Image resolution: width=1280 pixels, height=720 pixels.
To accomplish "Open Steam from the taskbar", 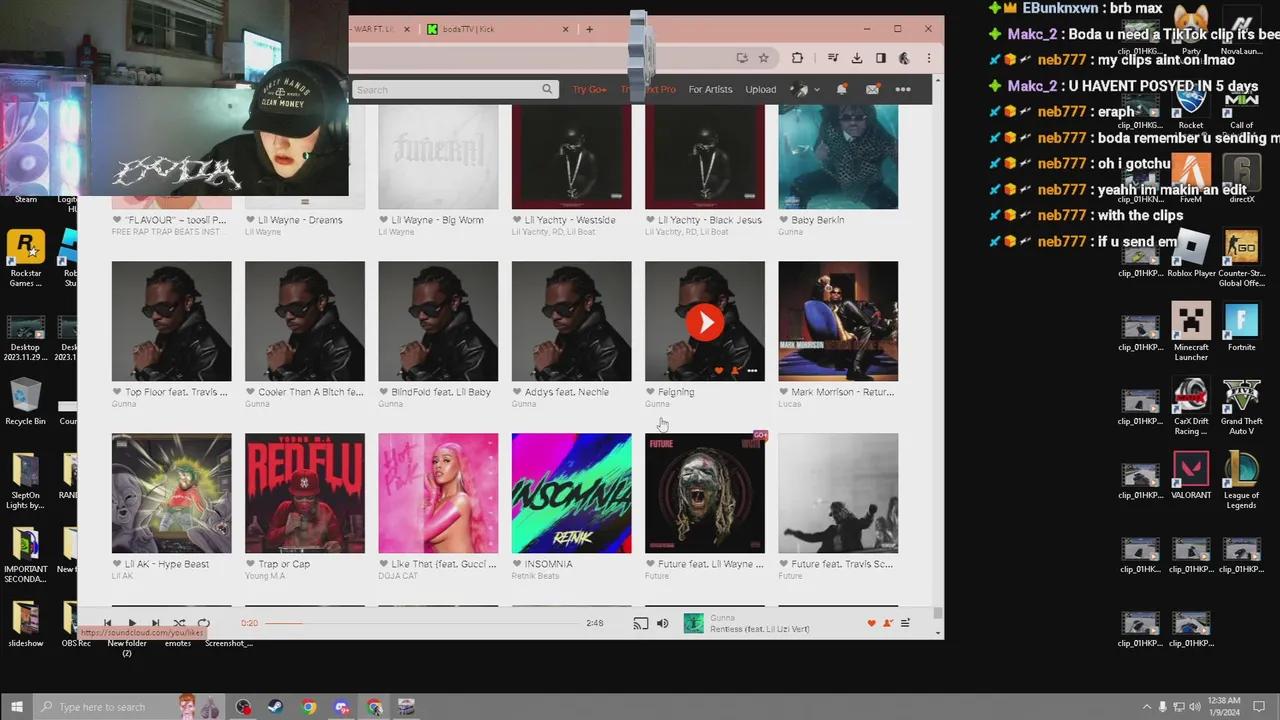I will click(x=276, y=707).
